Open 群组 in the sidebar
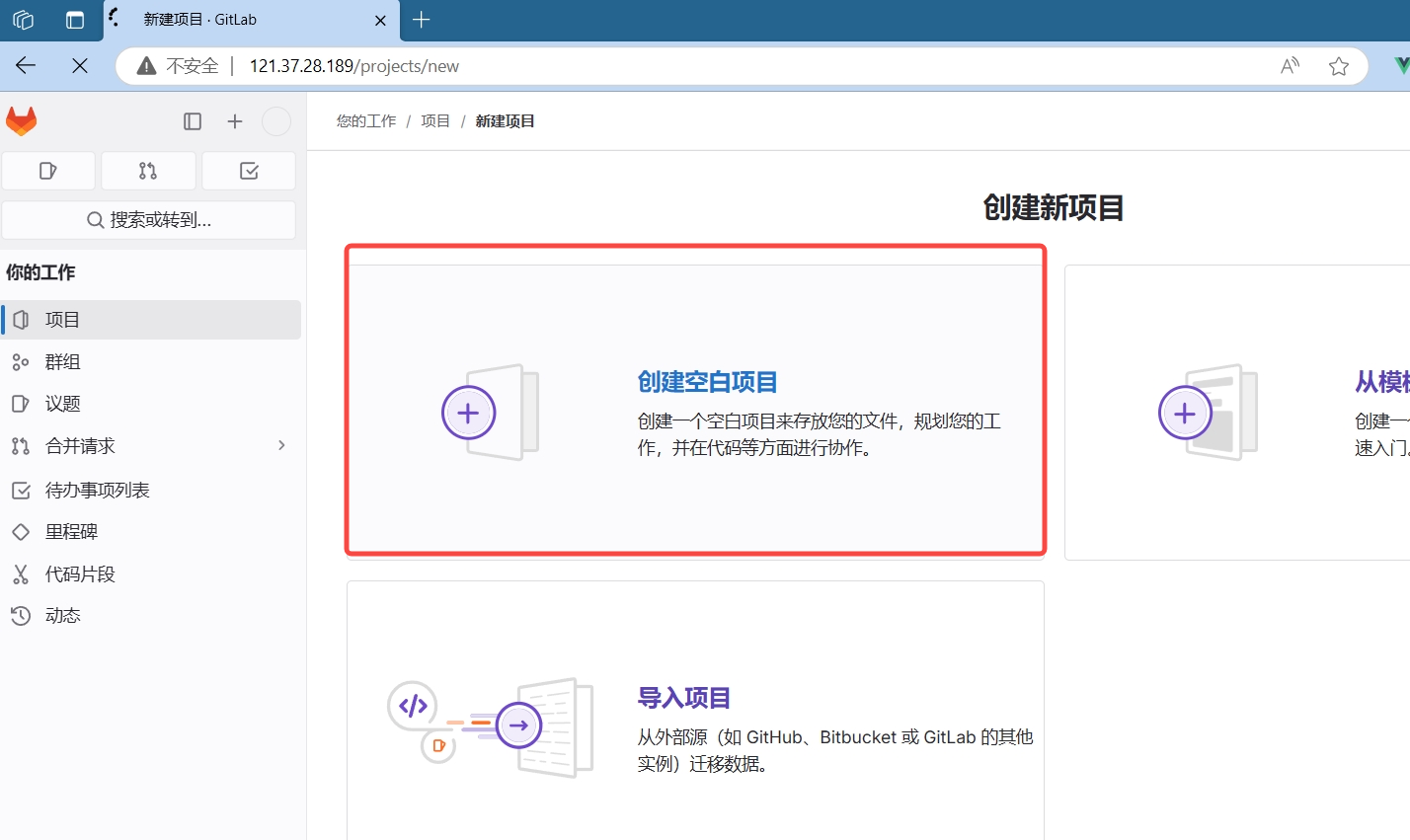The width and height of the screenshot is (1410, 840). pyautogui.click(x=151, y=362)
